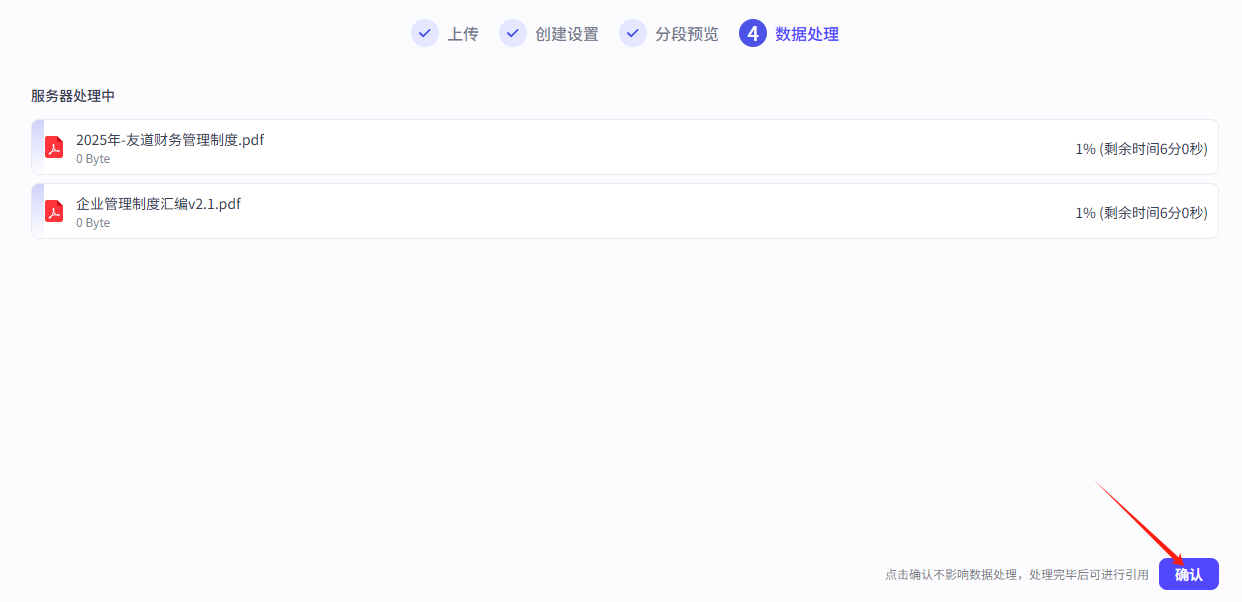The image size is (1242, 602).
Task: Select file name 企业管理制度汇编v2.1.pdf
Action: pos(158,204)
